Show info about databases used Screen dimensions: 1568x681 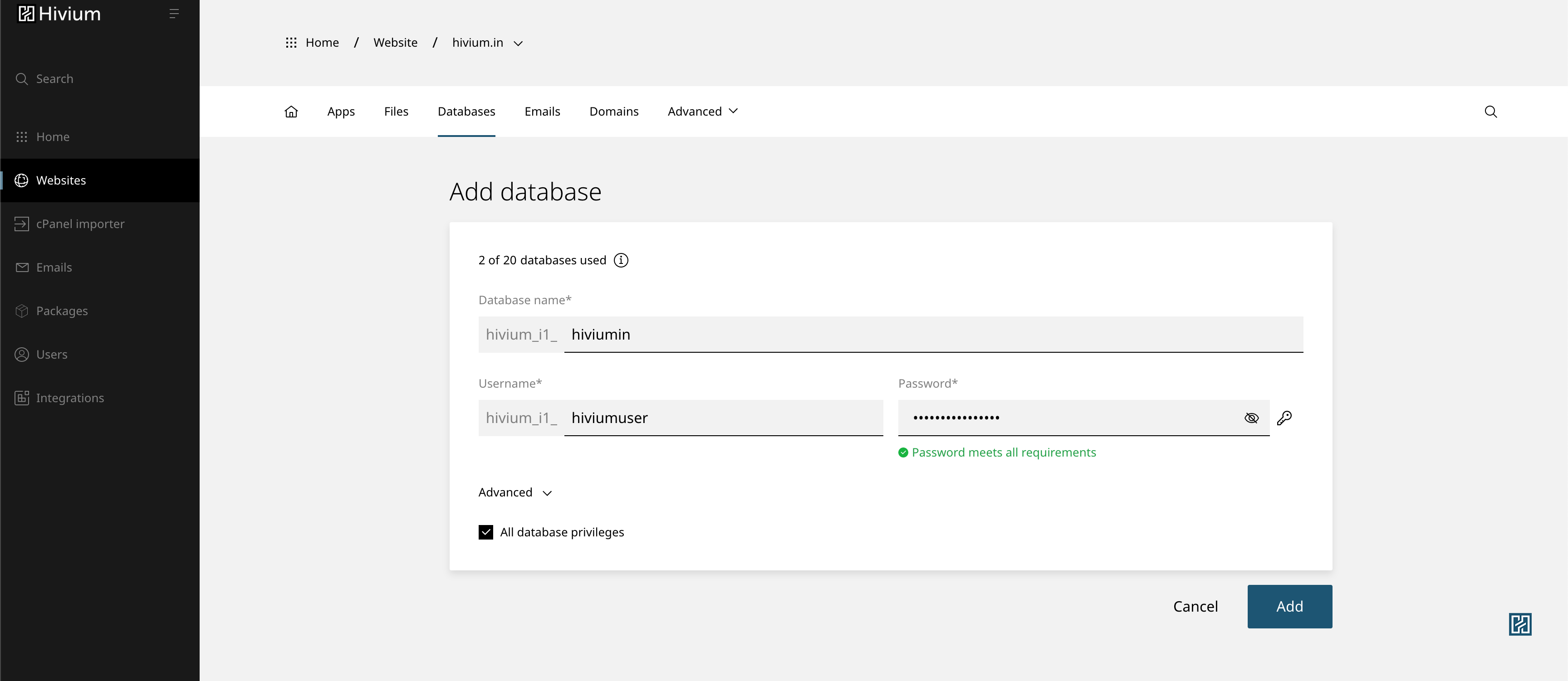coord(621,260)
